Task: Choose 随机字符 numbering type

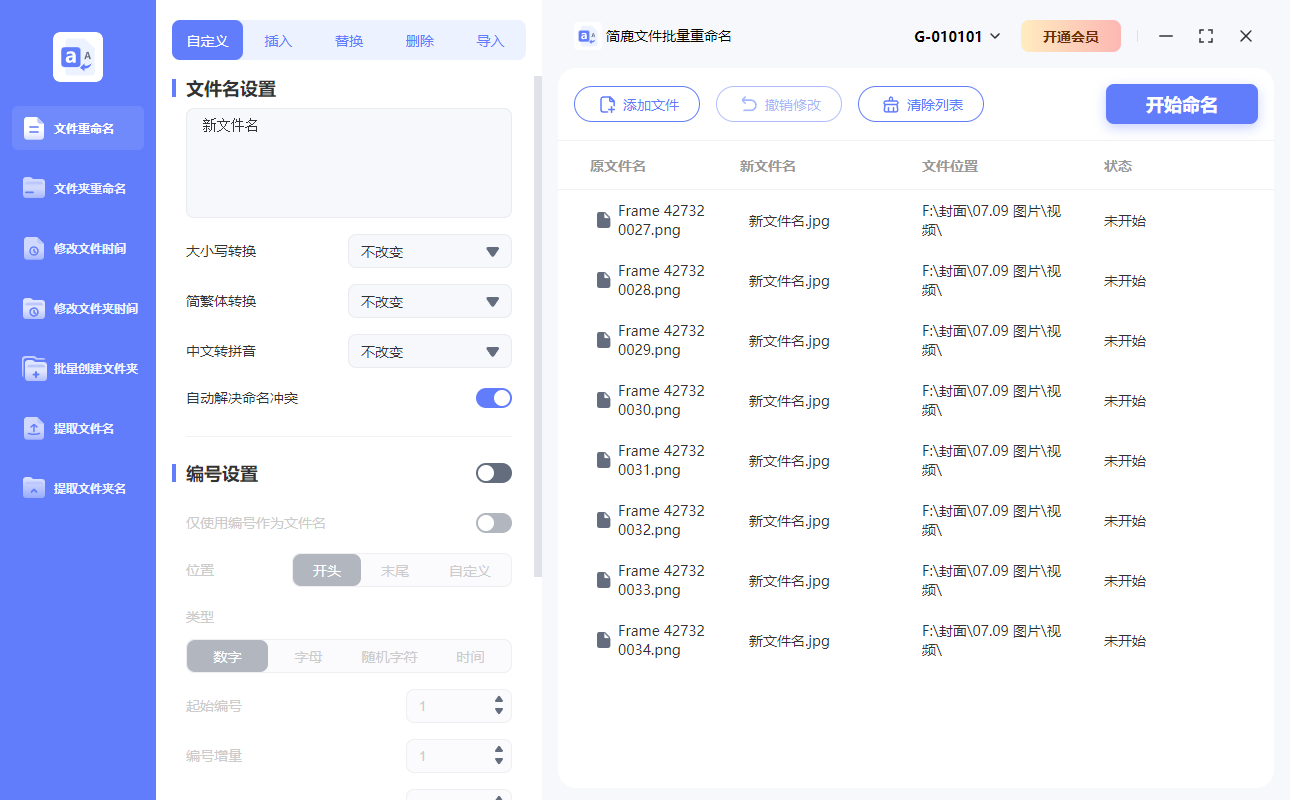Action: click(x=389, y=656)
